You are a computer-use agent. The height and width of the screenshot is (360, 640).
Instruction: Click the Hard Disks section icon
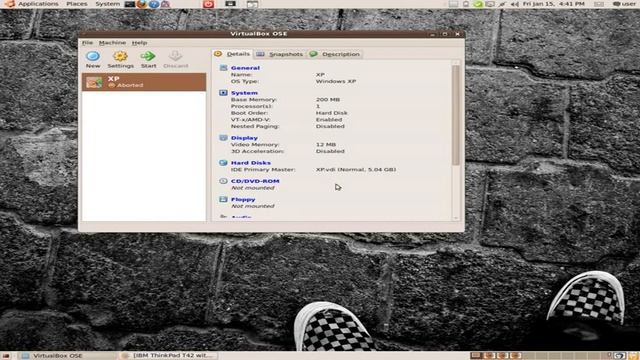click(x=223, y=162)
